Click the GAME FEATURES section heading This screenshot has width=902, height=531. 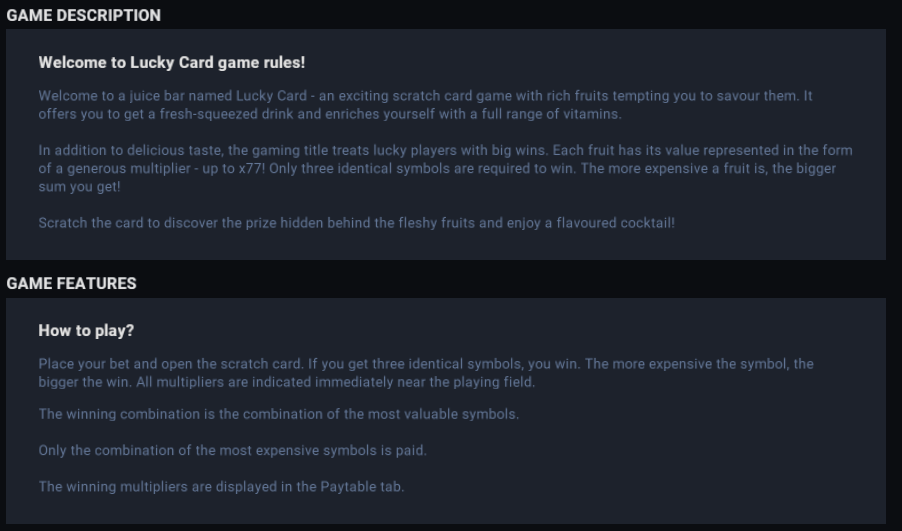point(71,283)
